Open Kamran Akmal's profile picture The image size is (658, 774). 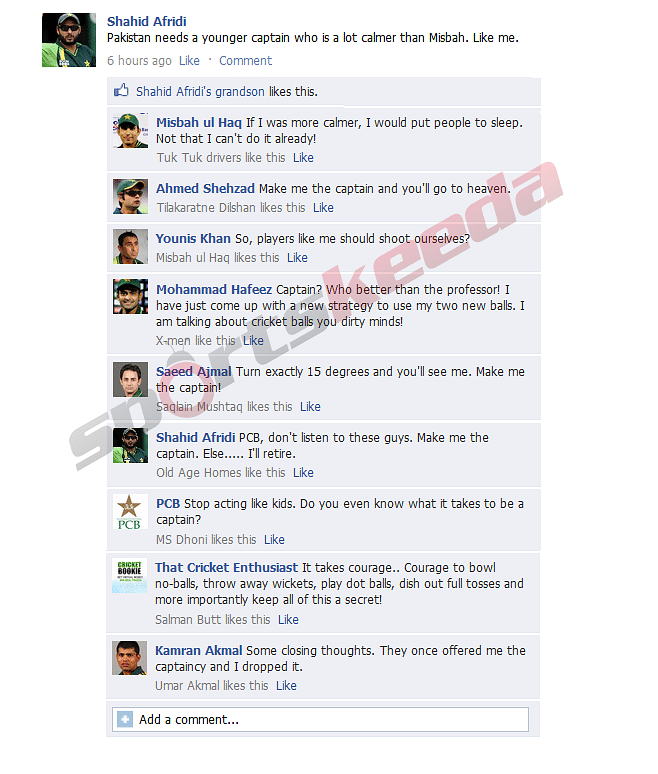click(129, 658)
